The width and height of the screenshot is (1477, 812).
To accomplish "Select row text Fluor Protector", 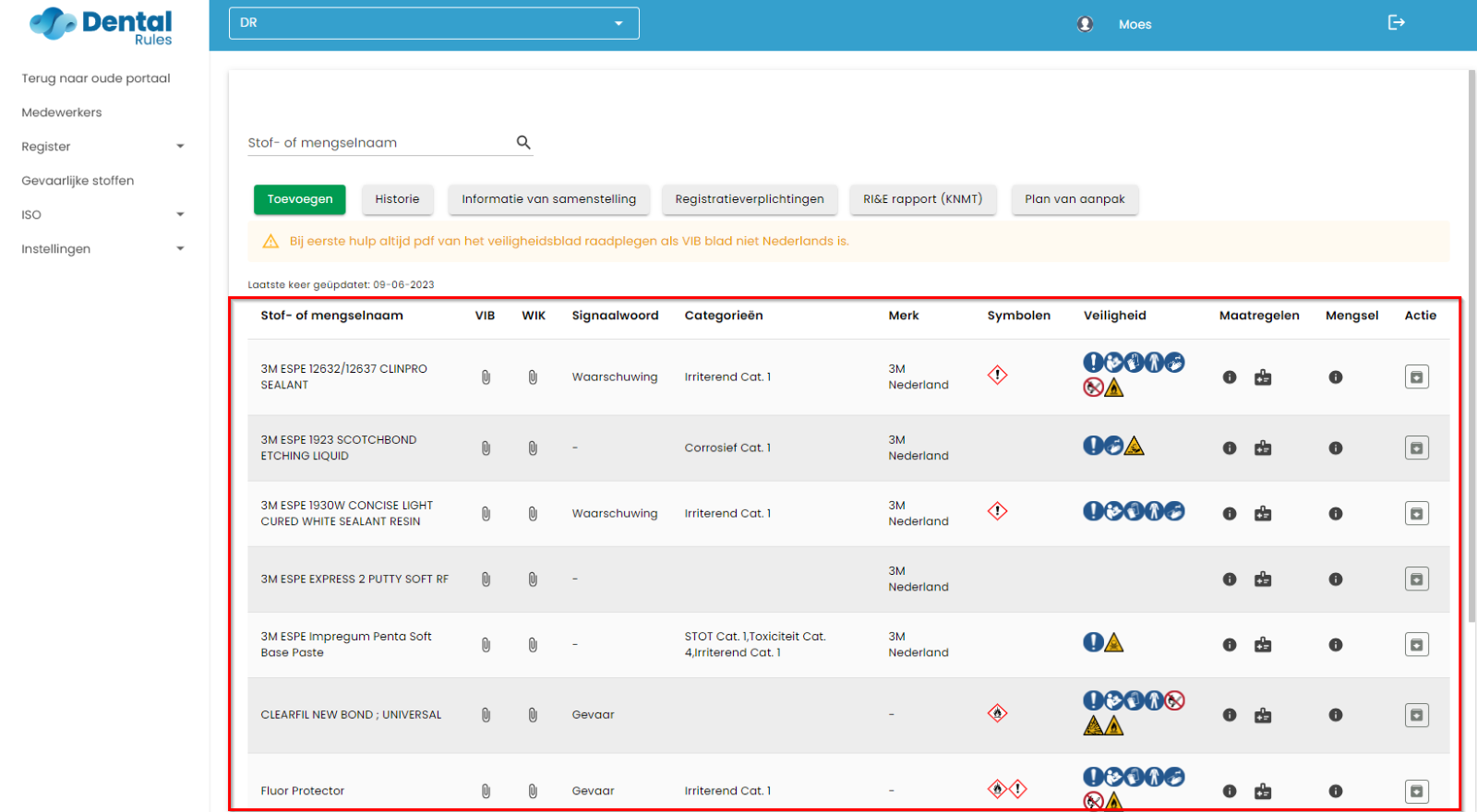I will tap(303, 791).
